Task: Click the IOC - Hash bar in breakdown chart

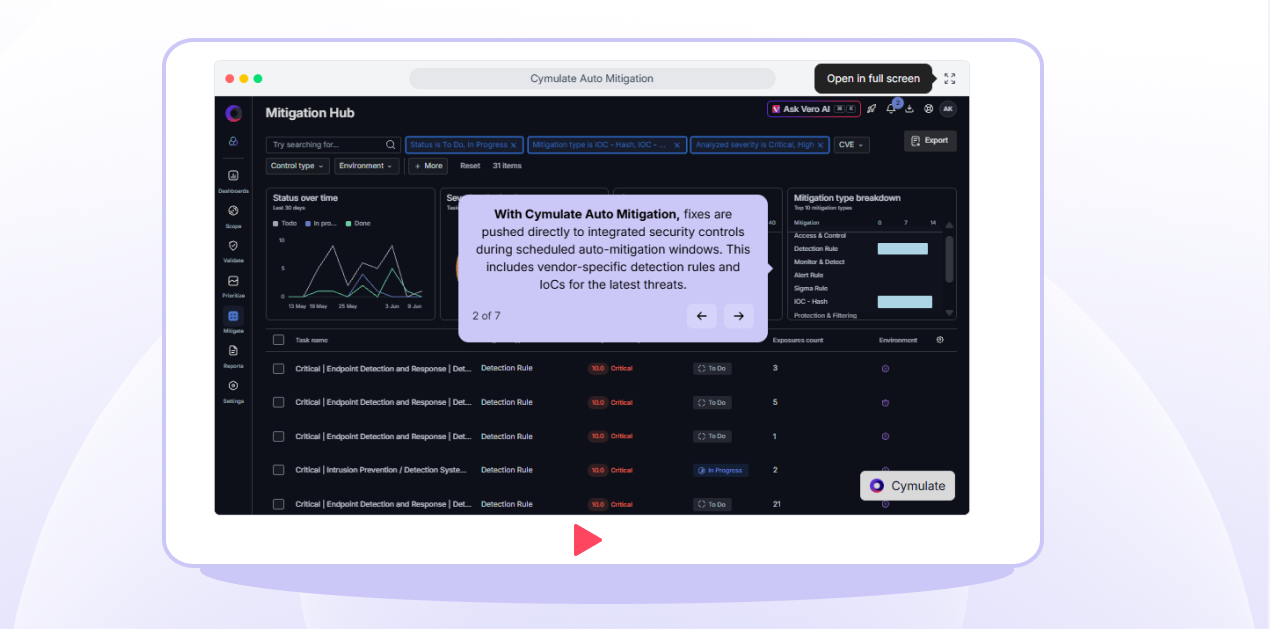Action: pos(905,302)
